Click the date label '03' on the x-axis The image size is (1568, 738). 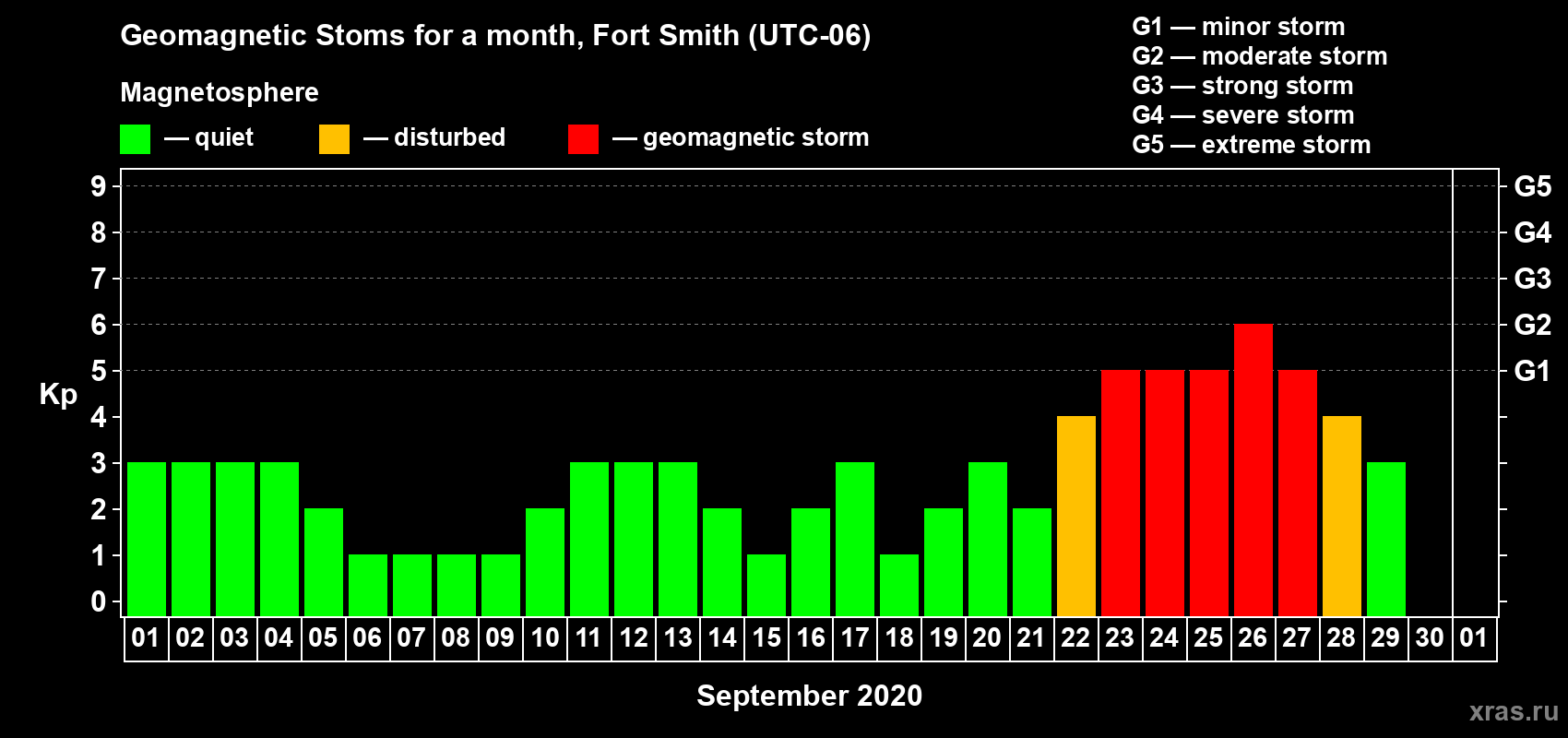click(234, 637)
